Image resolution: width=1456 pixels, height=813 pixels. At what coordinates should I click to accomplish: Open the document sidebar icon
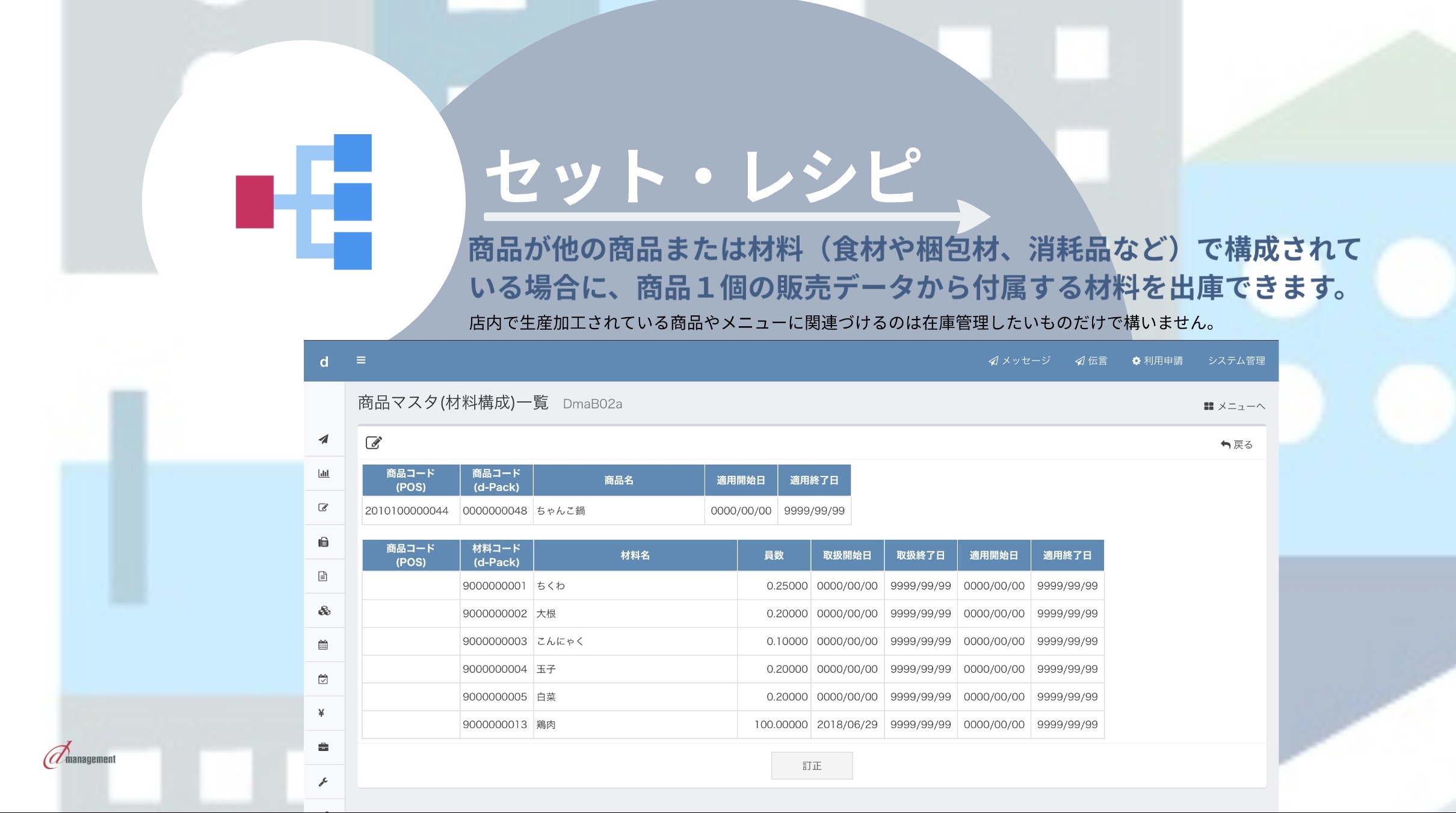pos(324,576)
